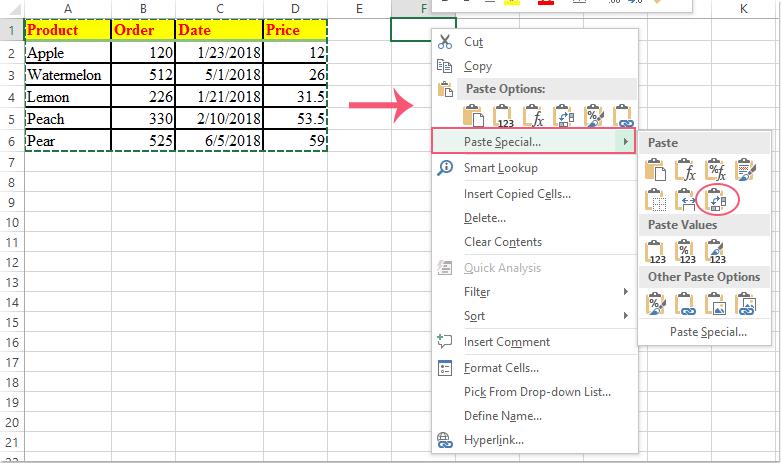
Task: Click the Apple cell
Action: pos(68,52)
